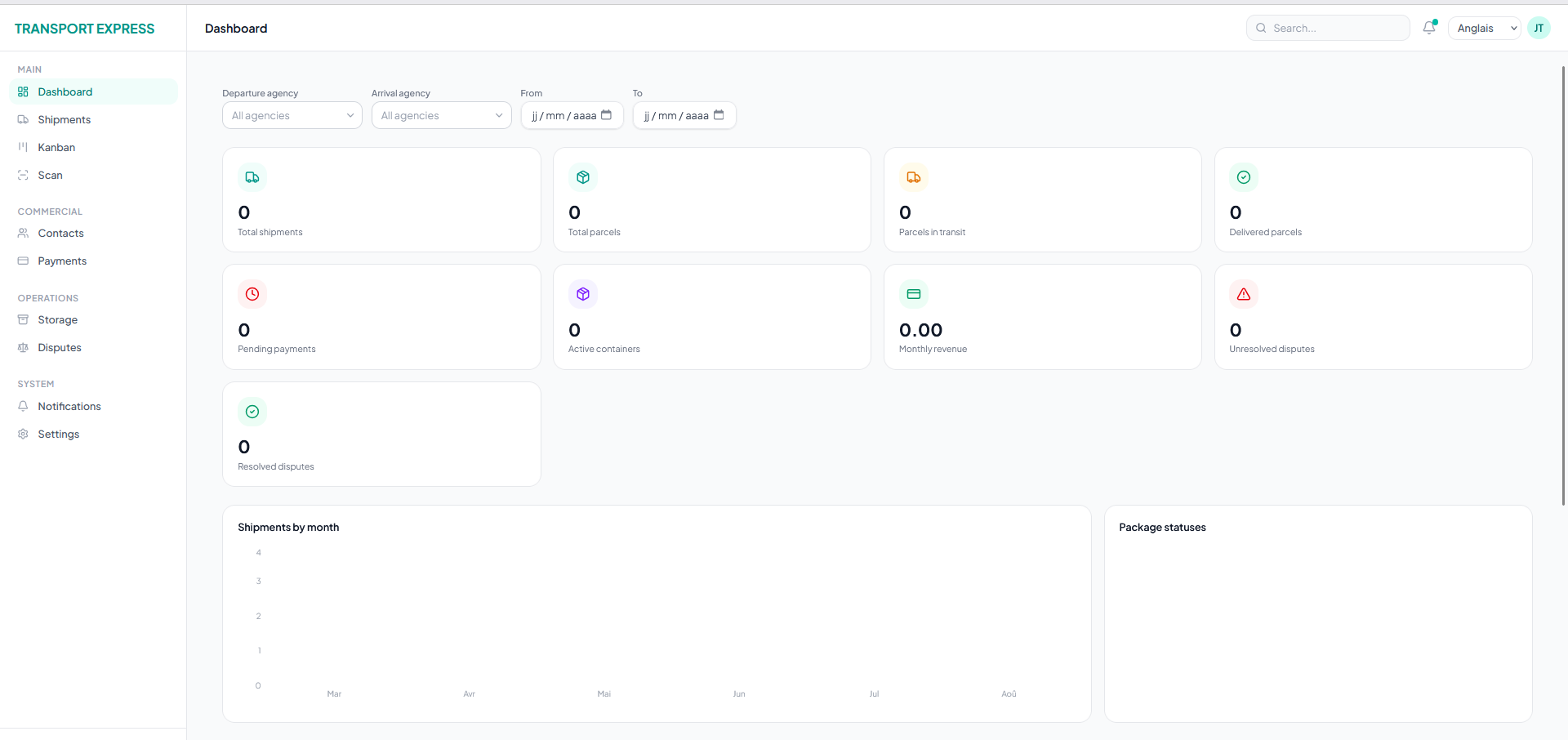Click the Jun label on chart axis
Viewport: 1568px width, 740px height.
pyautogui.click(x=739, y=693)
